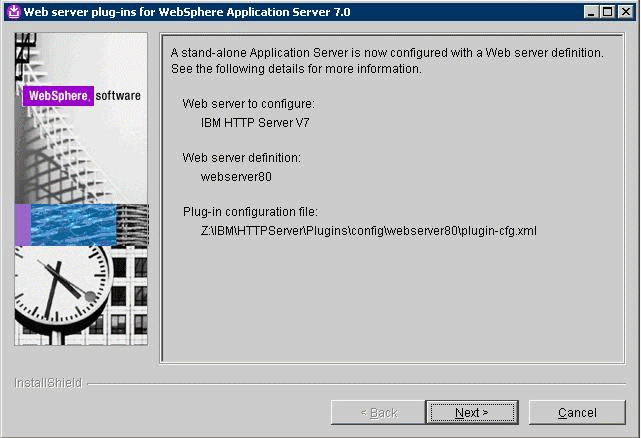Image resolution: width=641 pixels, height=438 pixels.
Task: Click the window title text
Action: point(187,12)
